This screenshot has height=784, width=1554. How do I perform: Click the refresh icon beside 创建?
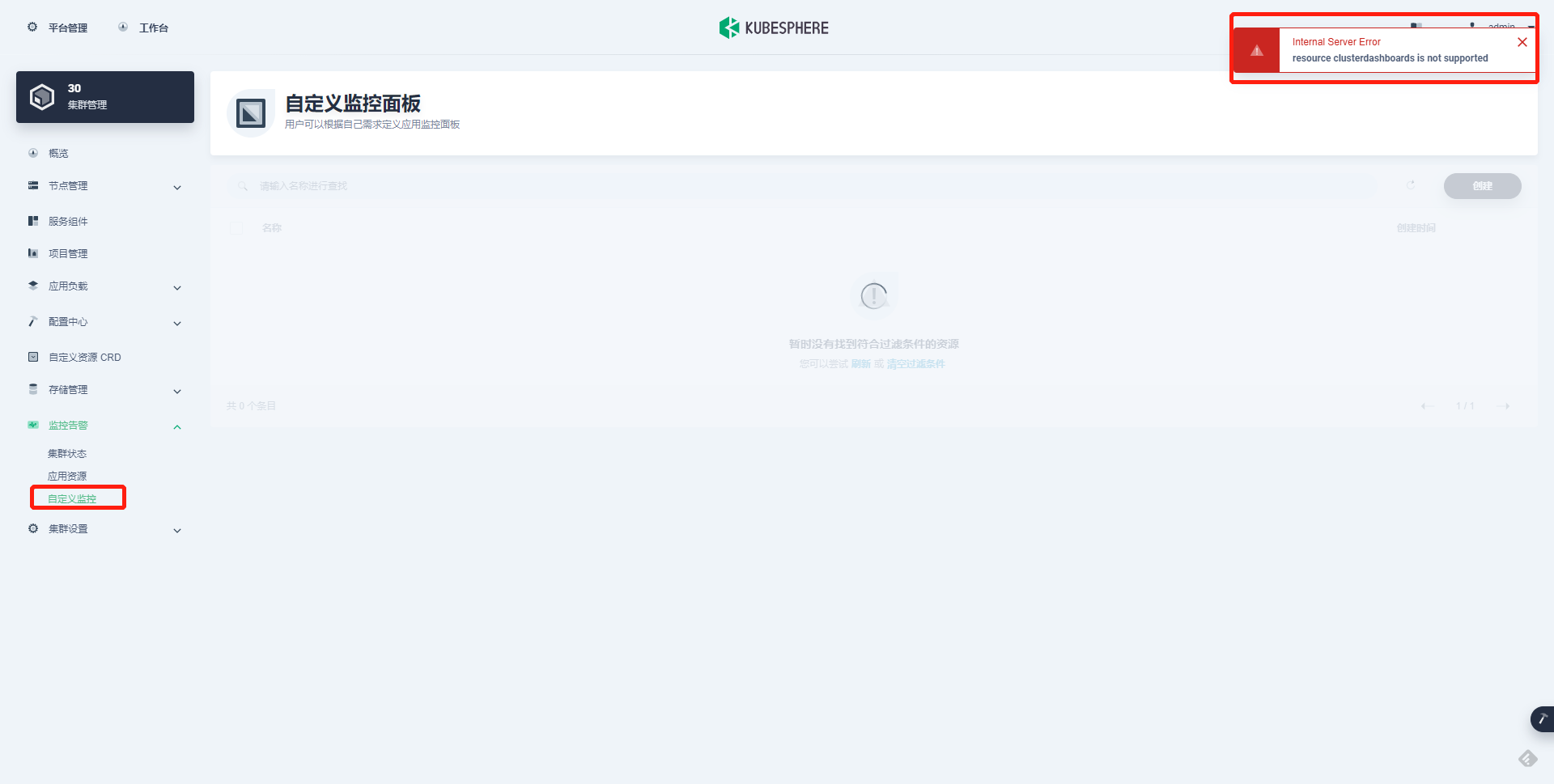pyautogui.click(x=1411, y=185)
